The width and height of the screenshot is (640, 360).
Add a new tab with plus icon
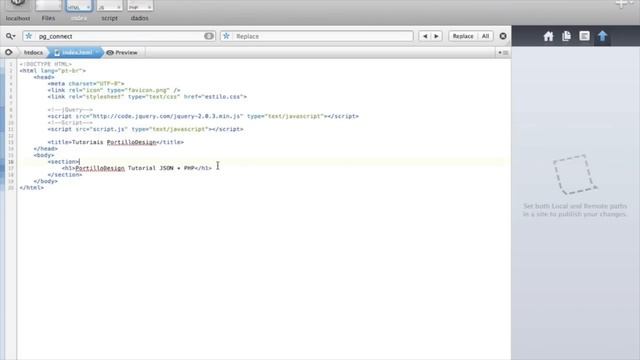[622, 4]
